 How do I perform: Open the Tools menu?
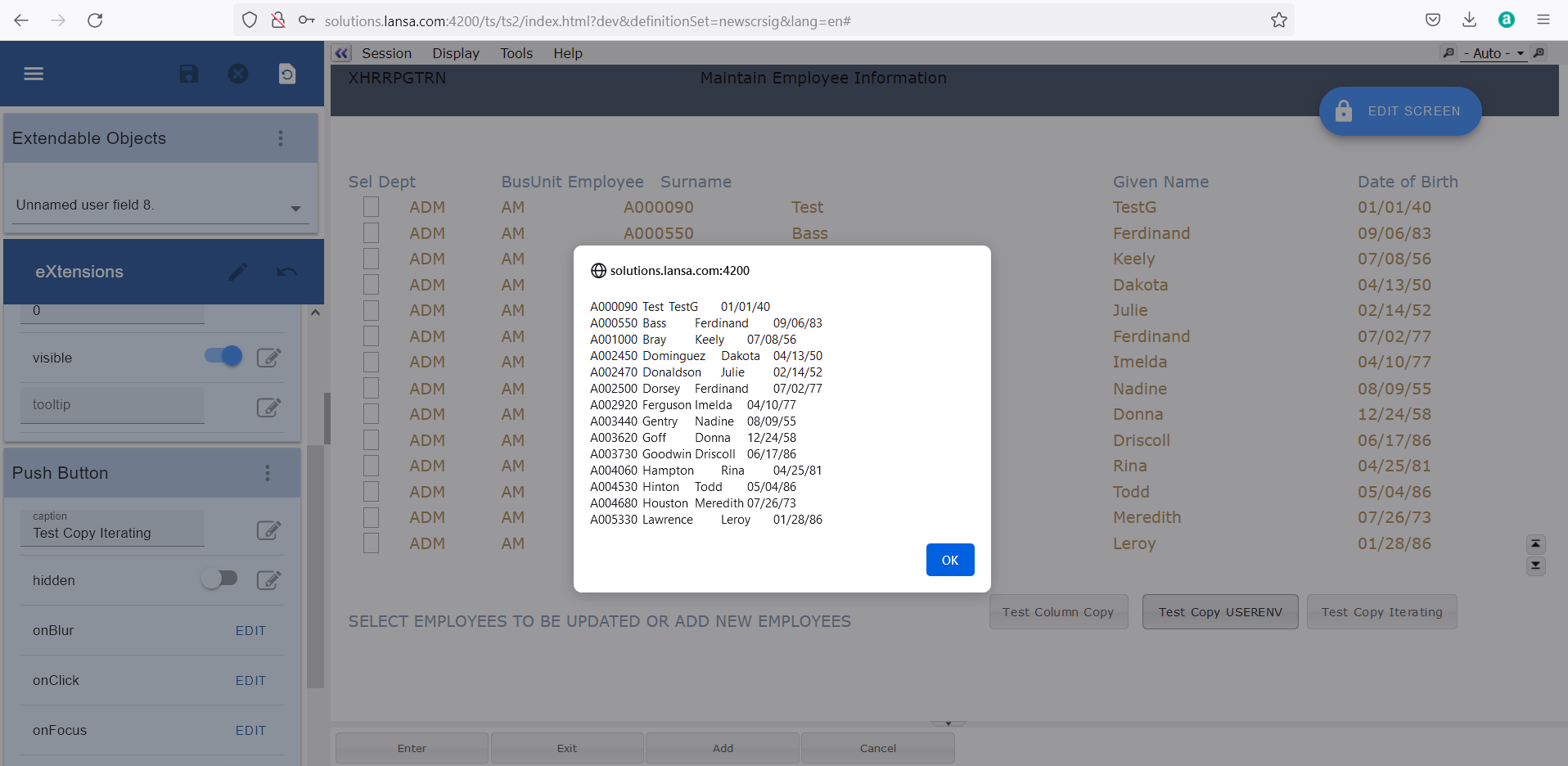pyautogui.click(x=516, y=52)
